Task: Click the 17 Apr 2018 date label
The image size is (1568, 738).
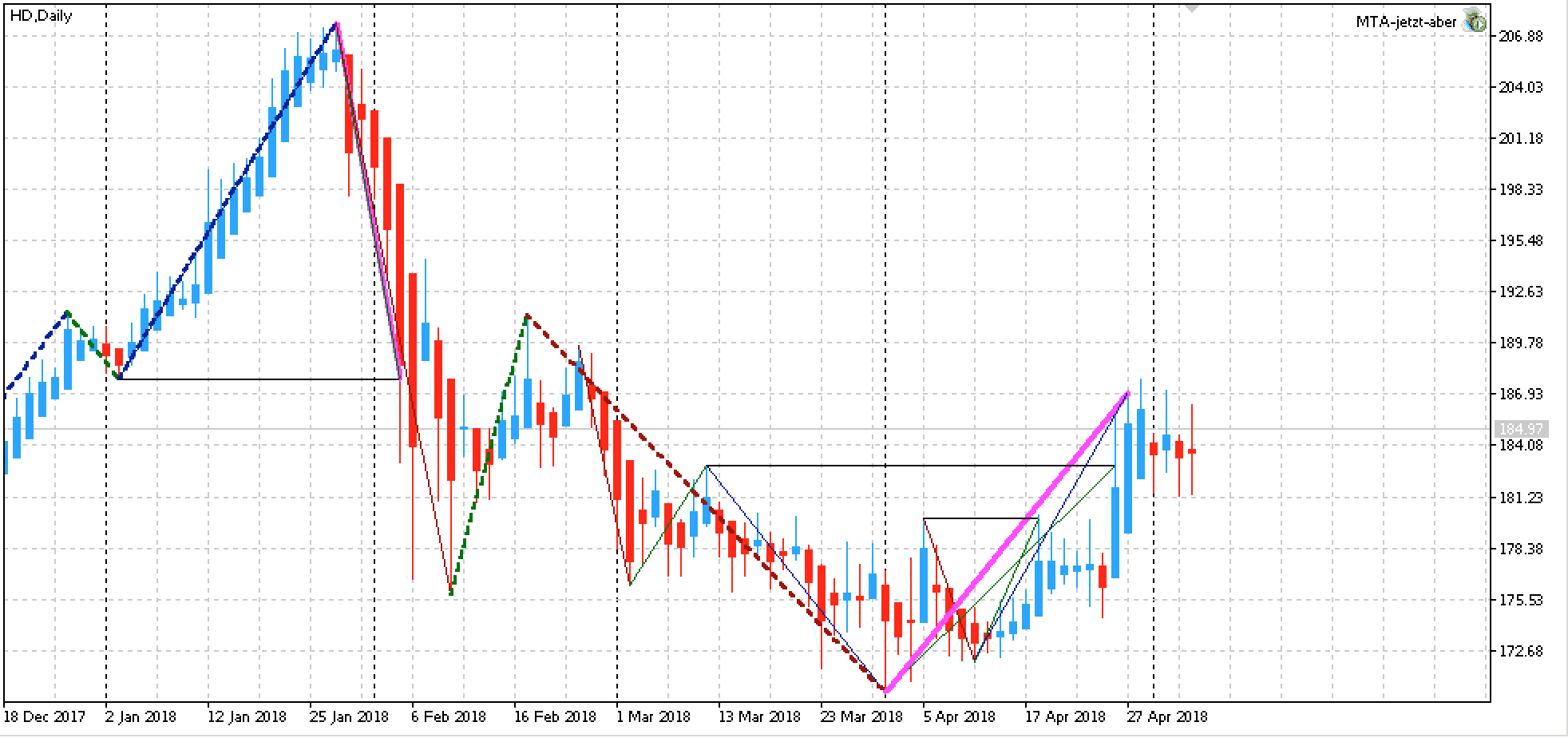Action: tap(1064, 716)
